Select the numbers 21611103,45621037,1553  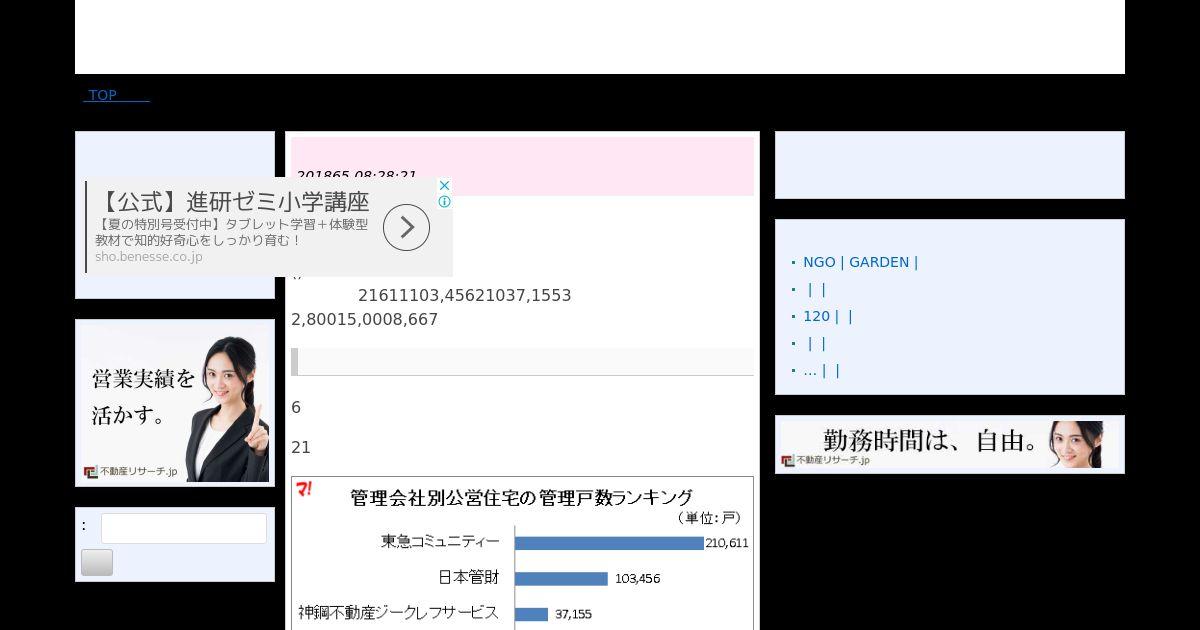(x=465, y=296)
